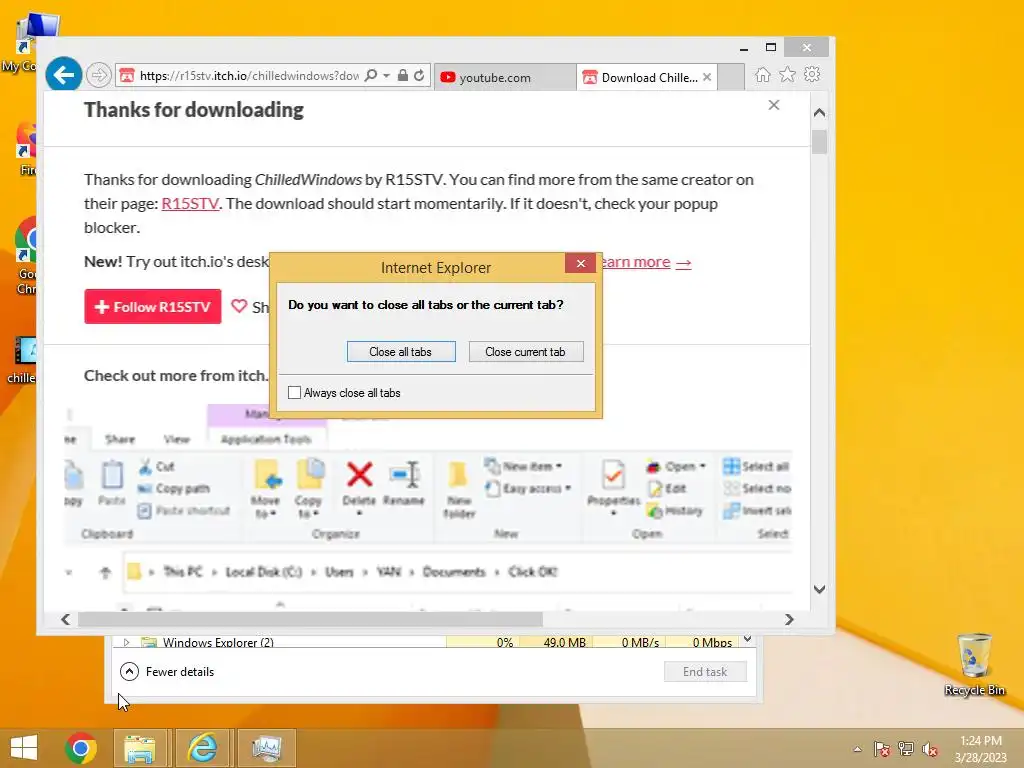1024x768 pixels.
Task: Click the Task Manager list scroll down arrow
Action: pos(748,639)
